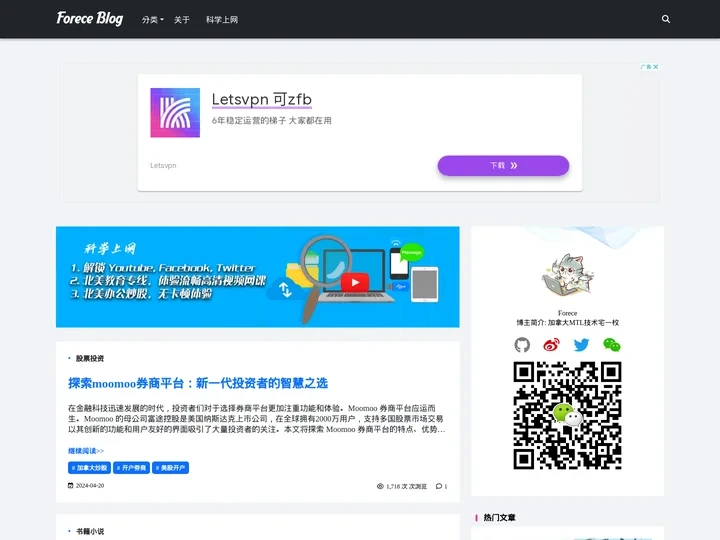Click the 热门文章 sidebar heading
Image resolution: width=720 pixels, height=540 pixels.
point(499,518)
